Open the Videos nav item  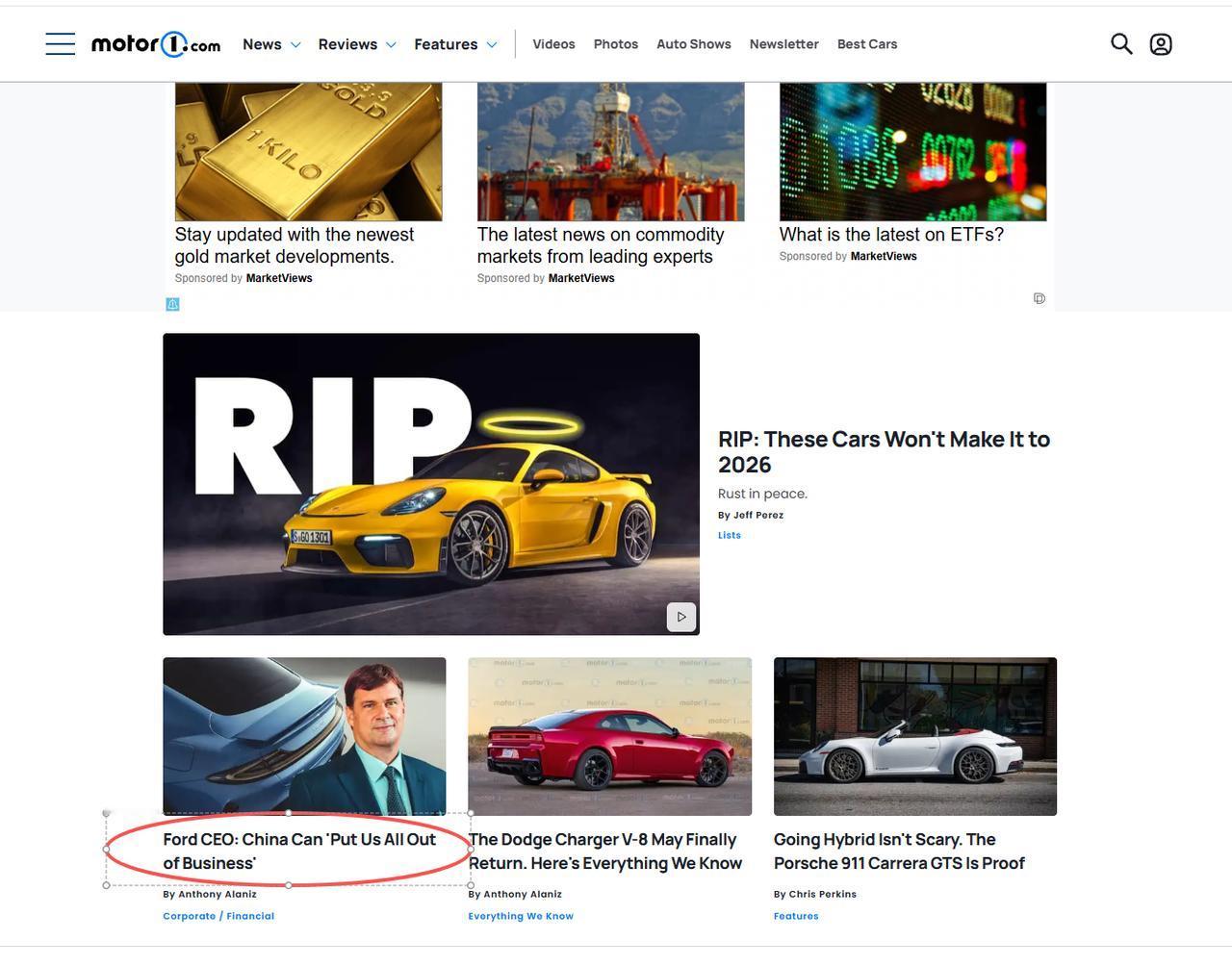tap(553, 44)
